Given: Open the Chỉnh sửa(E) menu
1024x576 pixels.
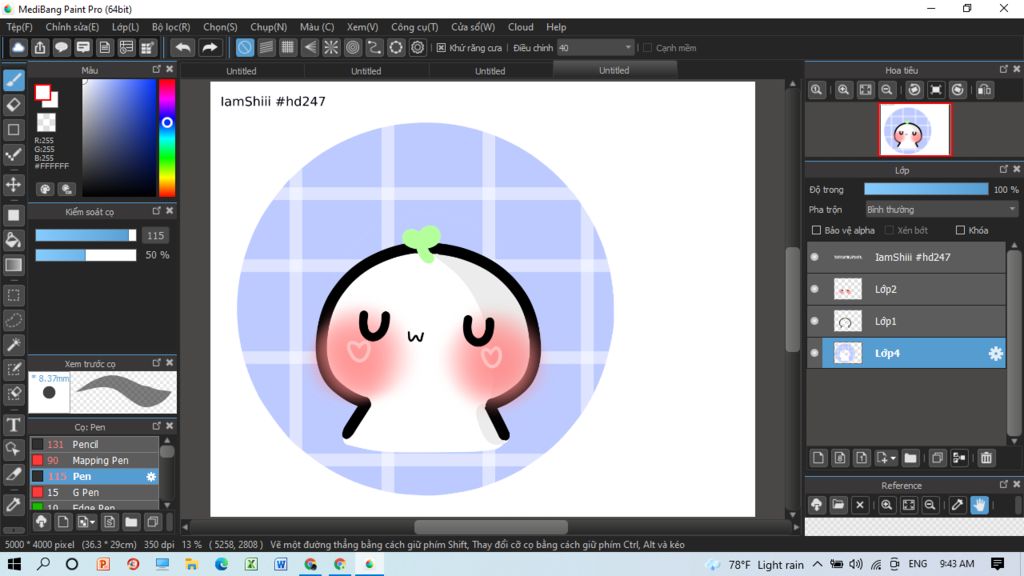Looking at the screenshot, I should 72,27.
